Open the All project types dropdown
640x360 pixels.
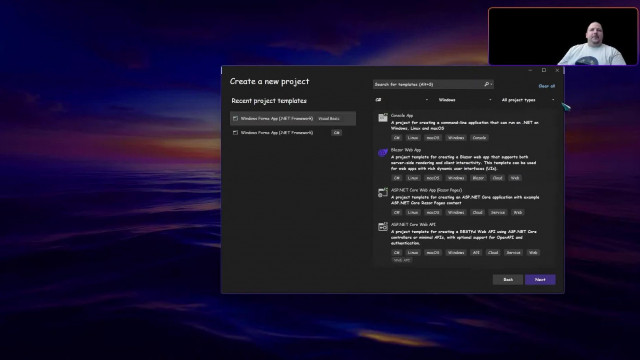[528, 100]
